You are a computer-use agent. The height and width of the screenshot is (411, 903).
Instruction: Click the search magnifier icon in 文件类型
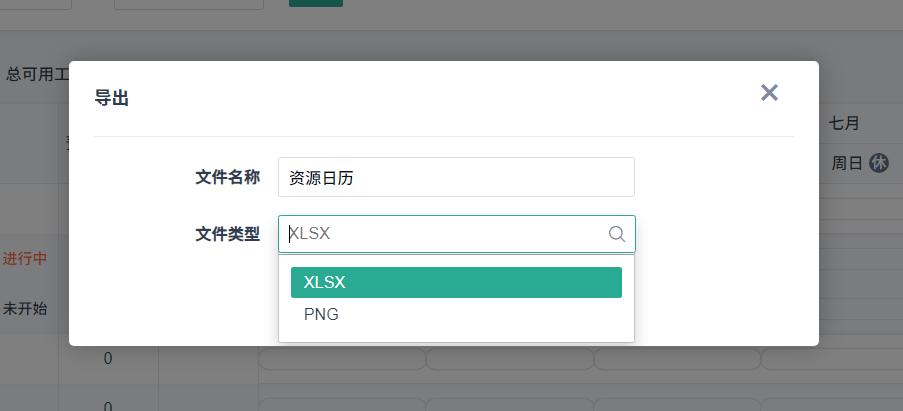pos(617,234)
